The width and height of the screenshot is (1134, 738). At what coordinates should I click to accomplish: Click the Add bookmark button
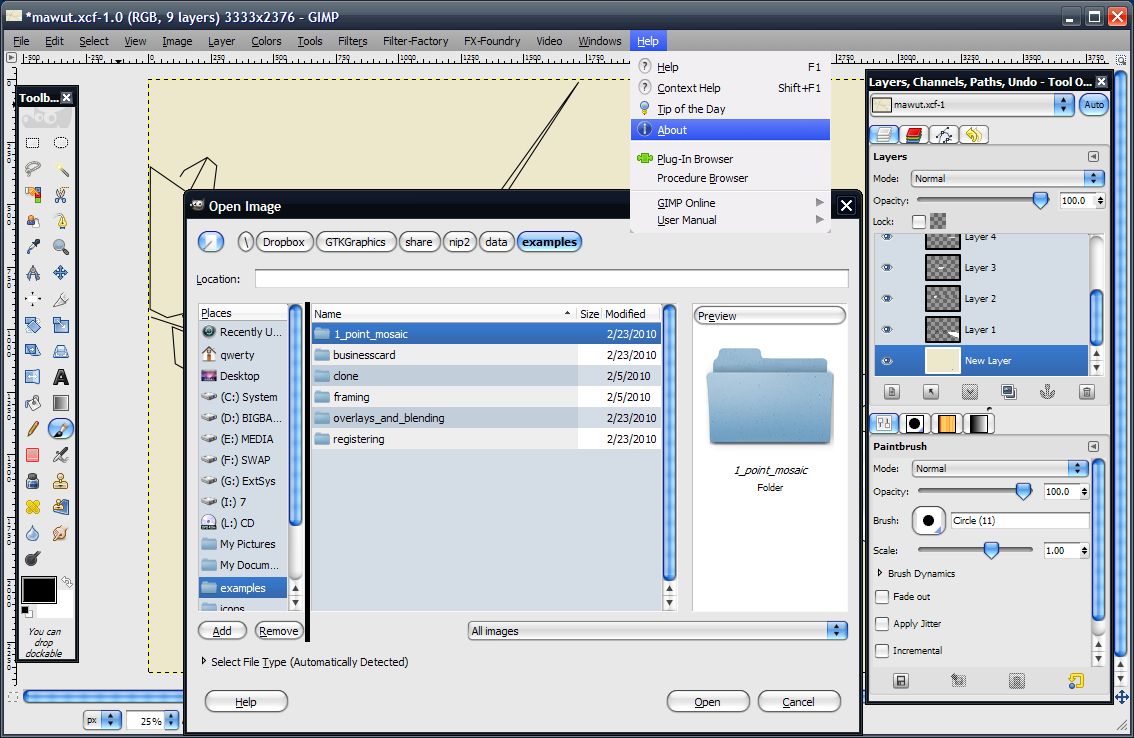coord(222,631)
